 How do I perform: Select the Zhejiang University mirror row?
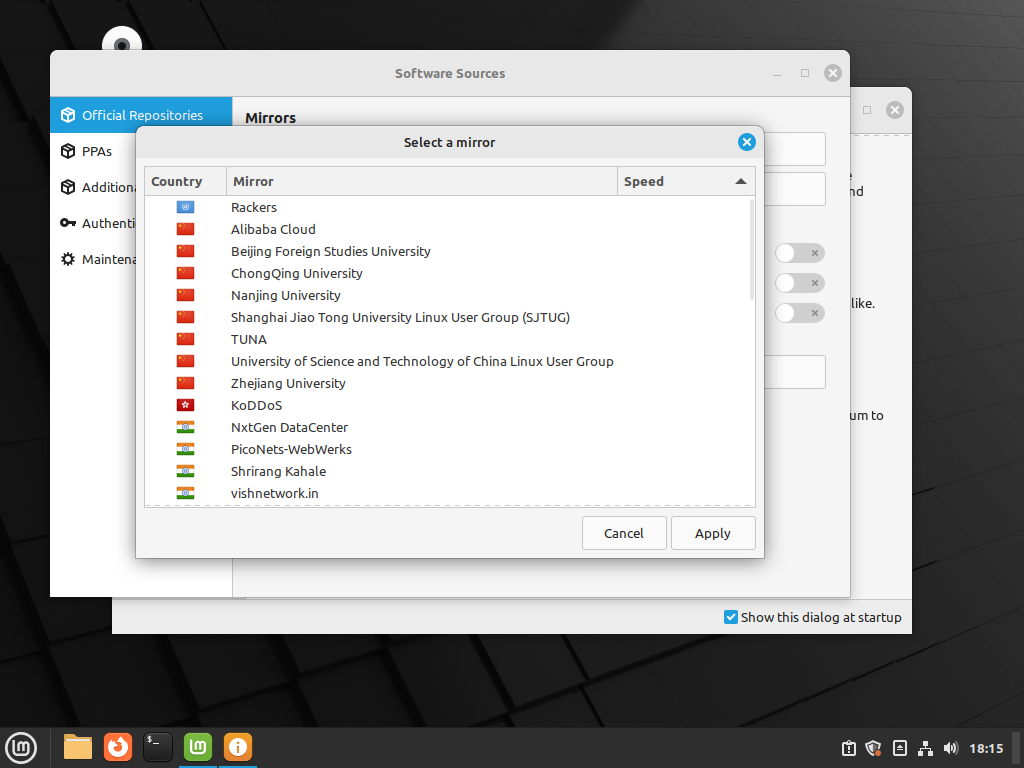(288, 383)
